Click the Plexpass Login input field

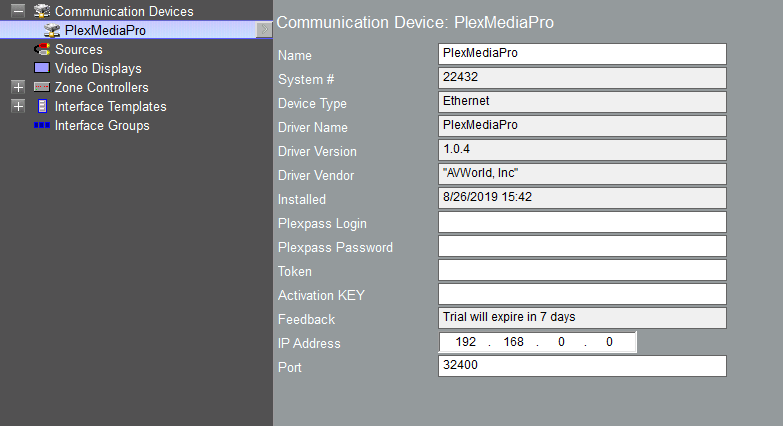(x=582, y=222)
